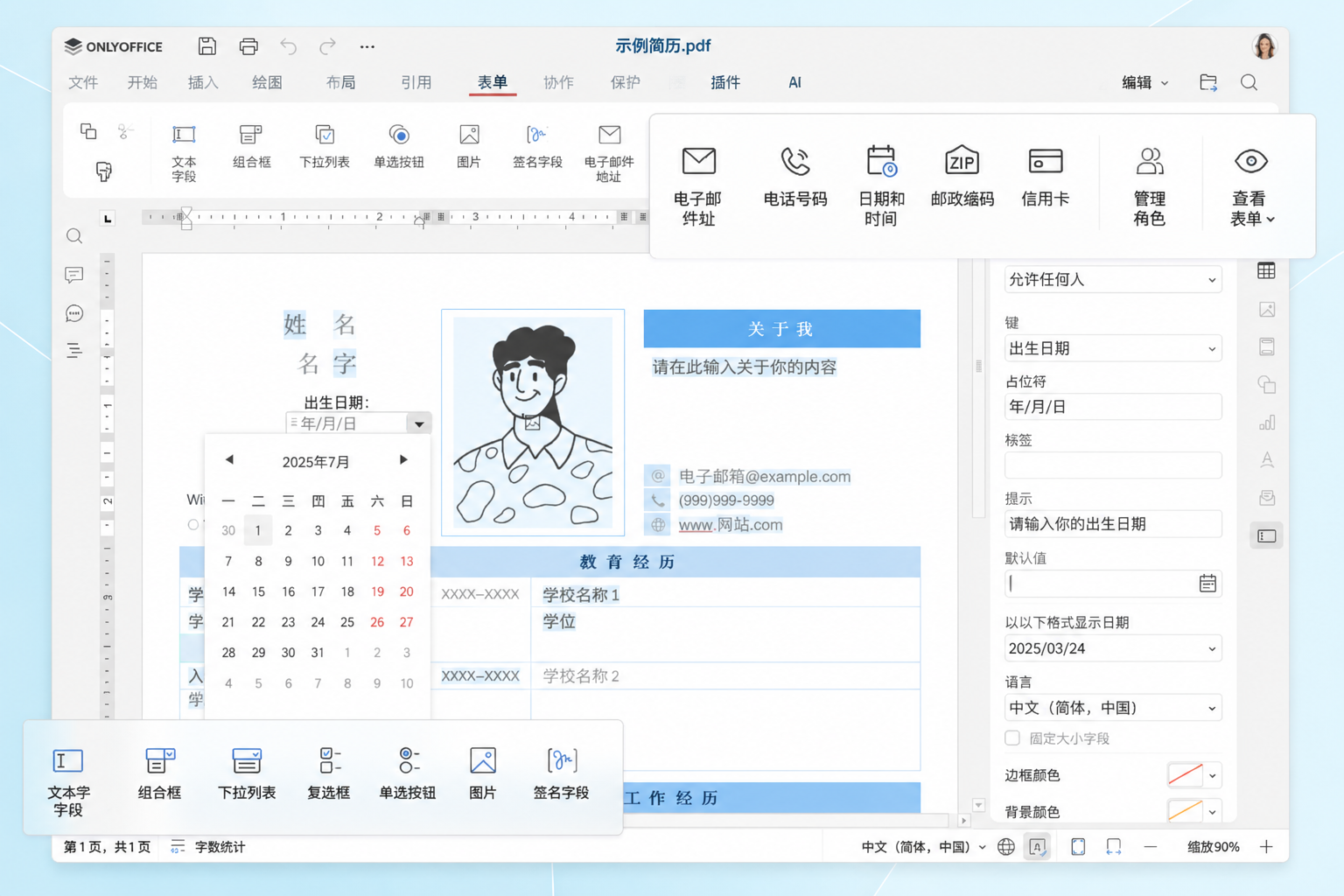The image size is (1344, 896).
Task: Insert a 图片 field from the ribbon
Action: pyautogui.click(x=469, y=145)
